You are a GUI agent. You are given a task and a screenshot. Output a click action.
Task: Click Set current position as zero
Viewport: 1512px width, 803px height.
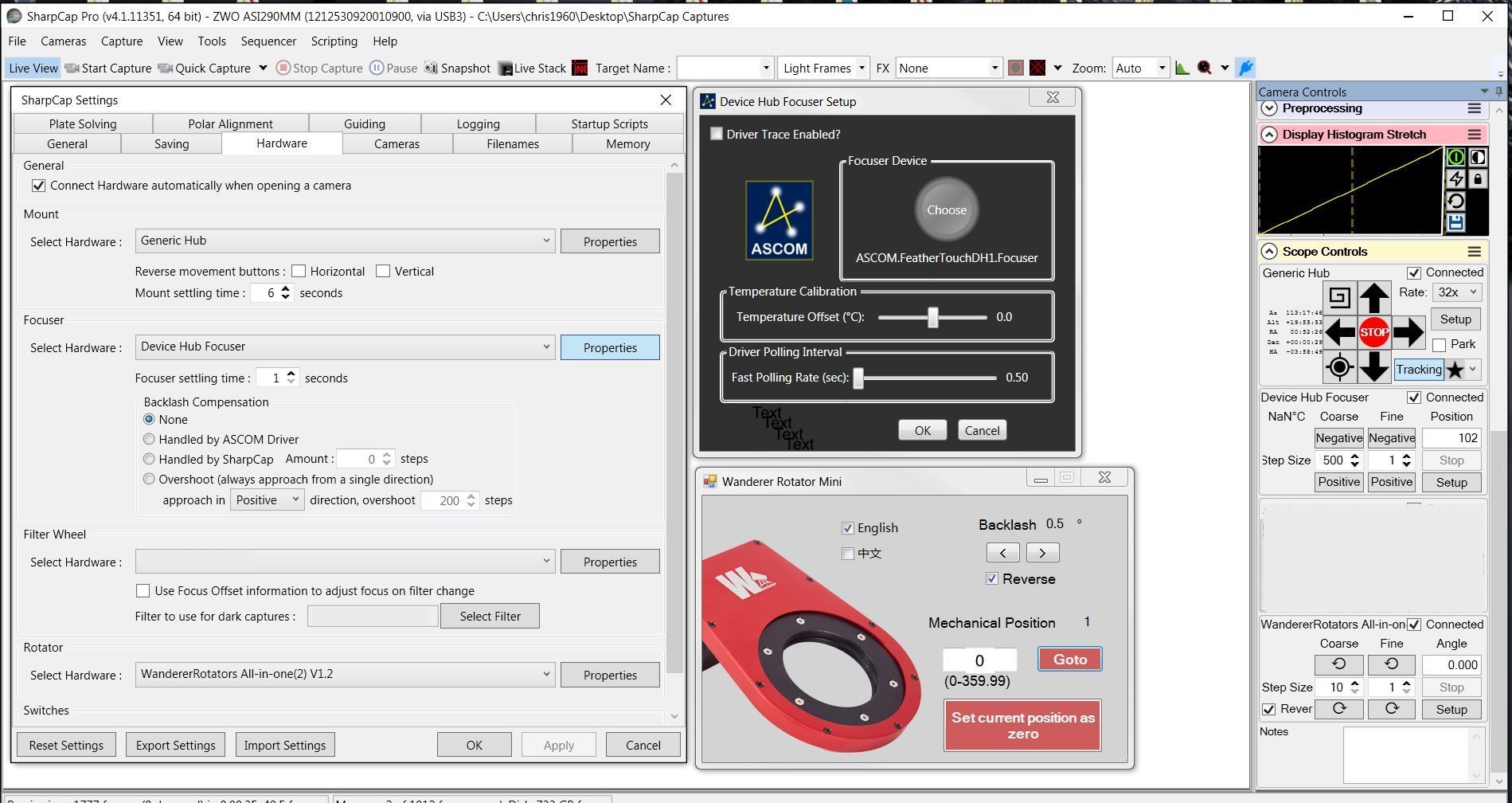[x=1022, y=726]
